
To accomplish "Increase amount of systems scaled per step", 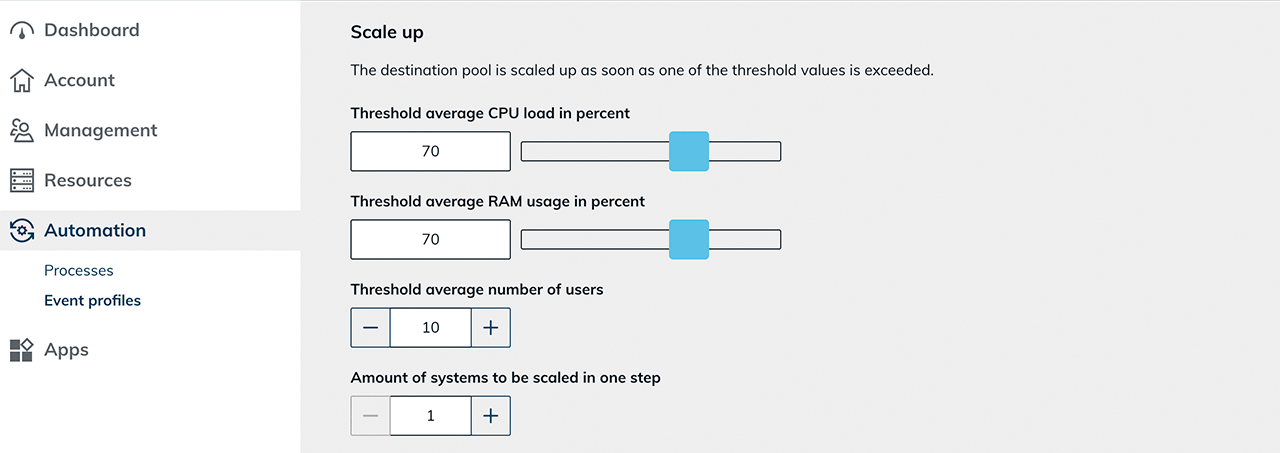I will click(490, 416).
